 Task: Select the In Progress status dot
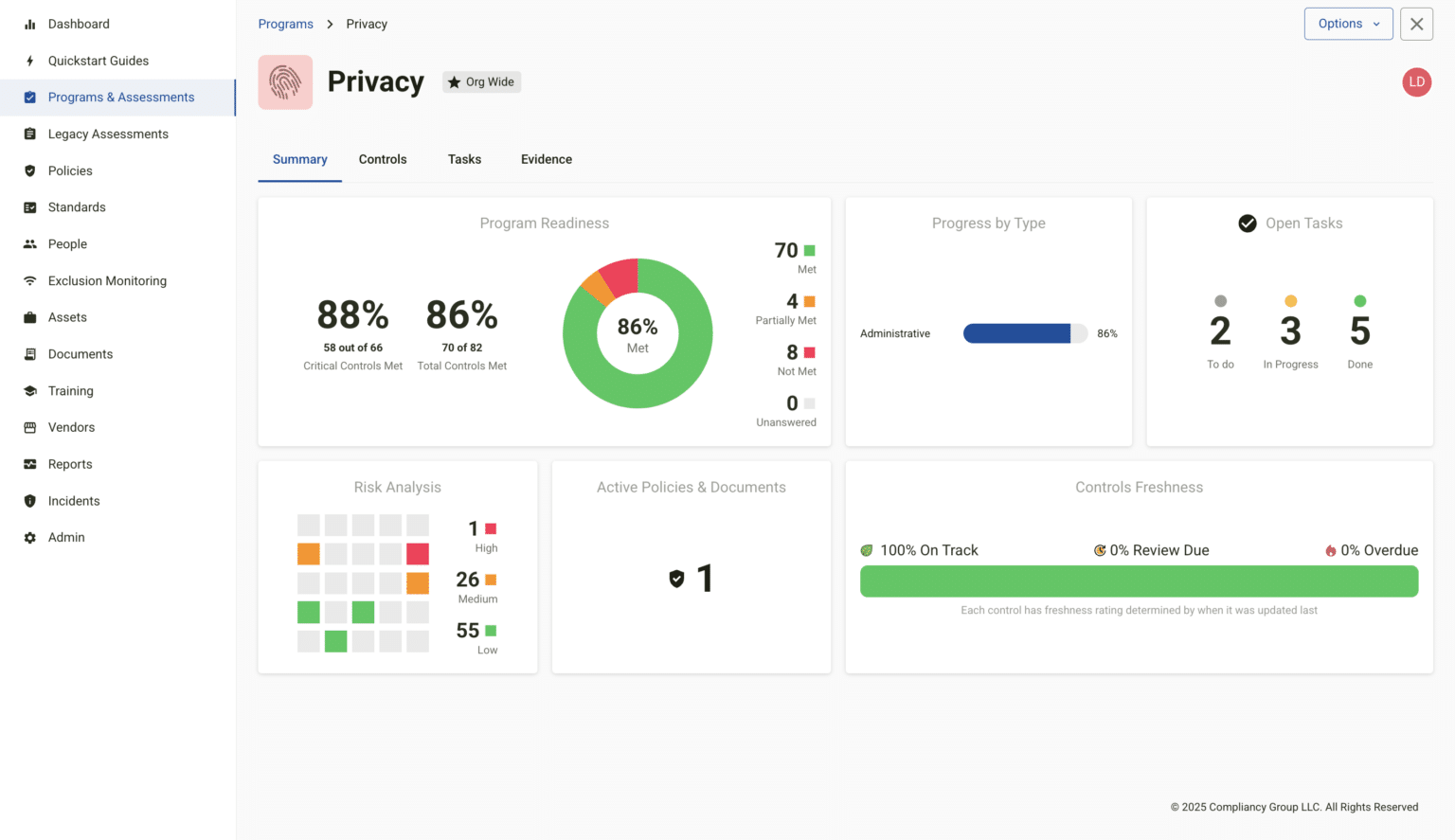pos(1290,299)
